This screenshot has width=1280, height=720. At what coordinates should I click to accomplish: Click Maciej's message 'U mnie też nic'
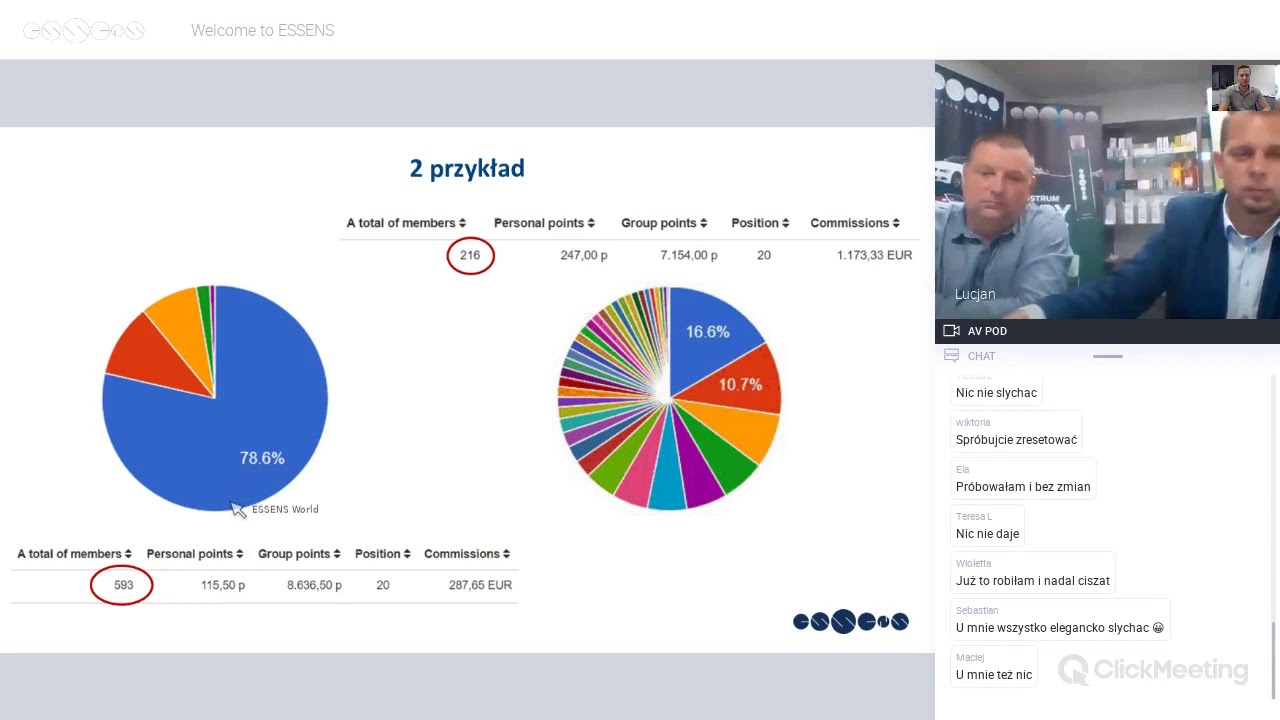click(x=994, y=675)
